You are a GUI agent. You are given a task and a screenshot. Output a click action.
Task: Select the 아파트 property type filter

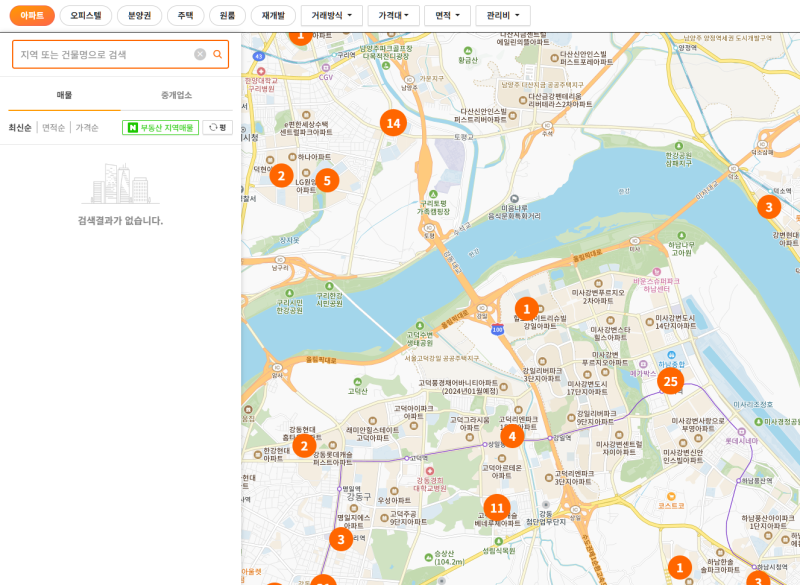32,16
